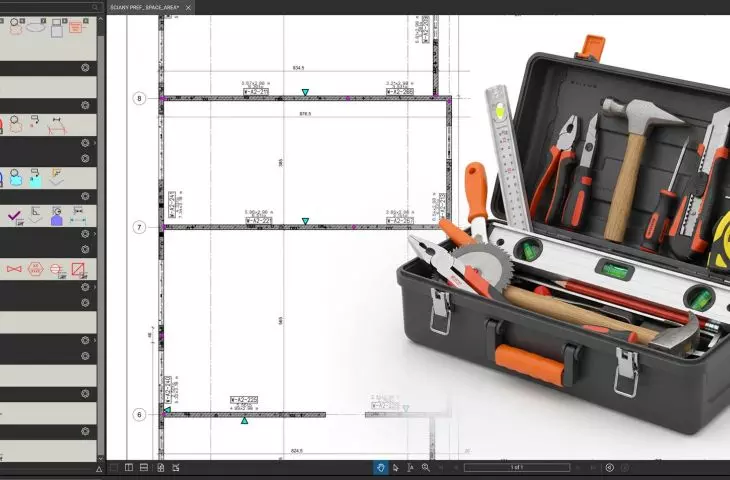Activate the Select Text tool in bottom bar
This screenshot has width=730, height=480.
point(410,467)
